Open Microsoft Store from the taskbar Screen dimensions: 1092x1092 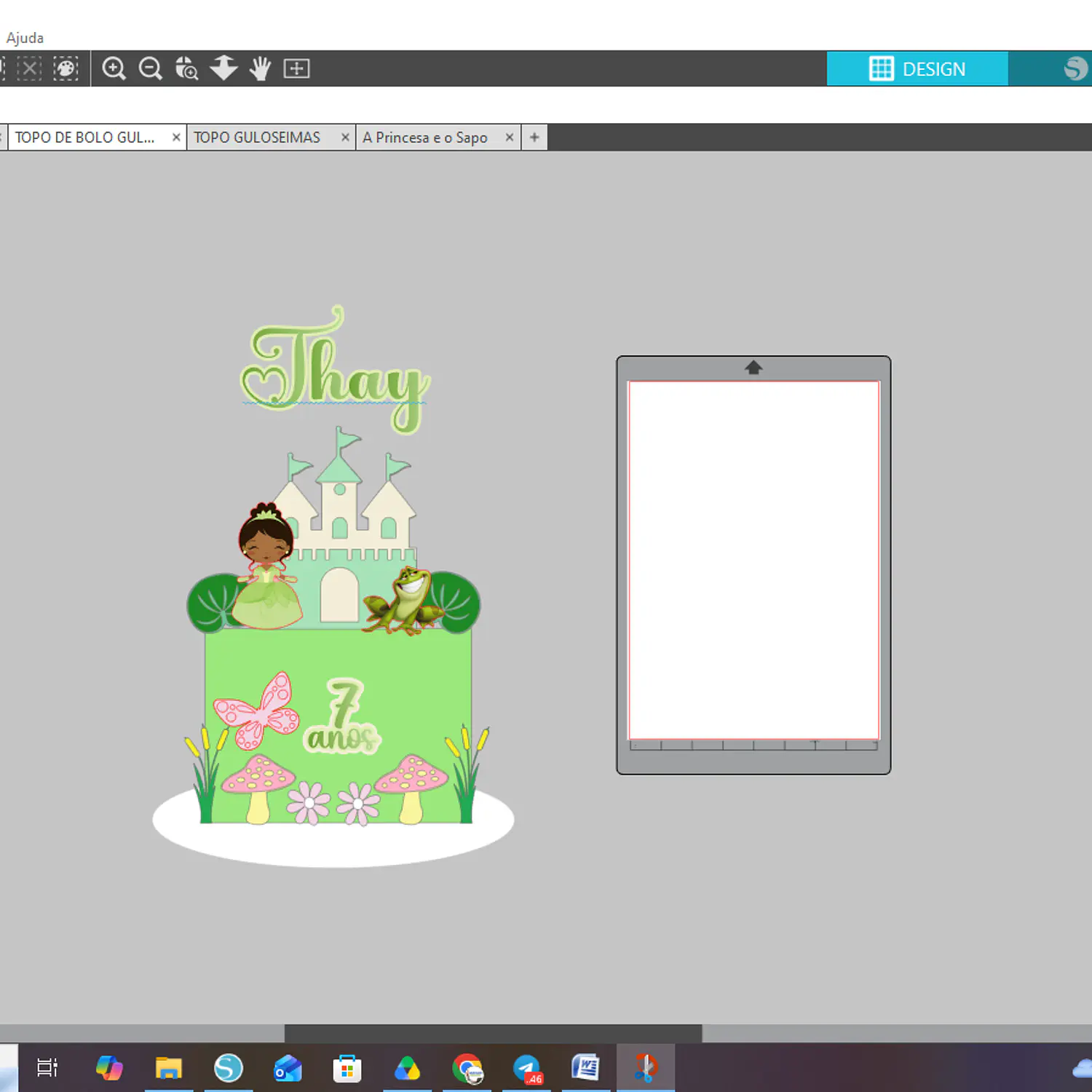[x=347, y=1068]
